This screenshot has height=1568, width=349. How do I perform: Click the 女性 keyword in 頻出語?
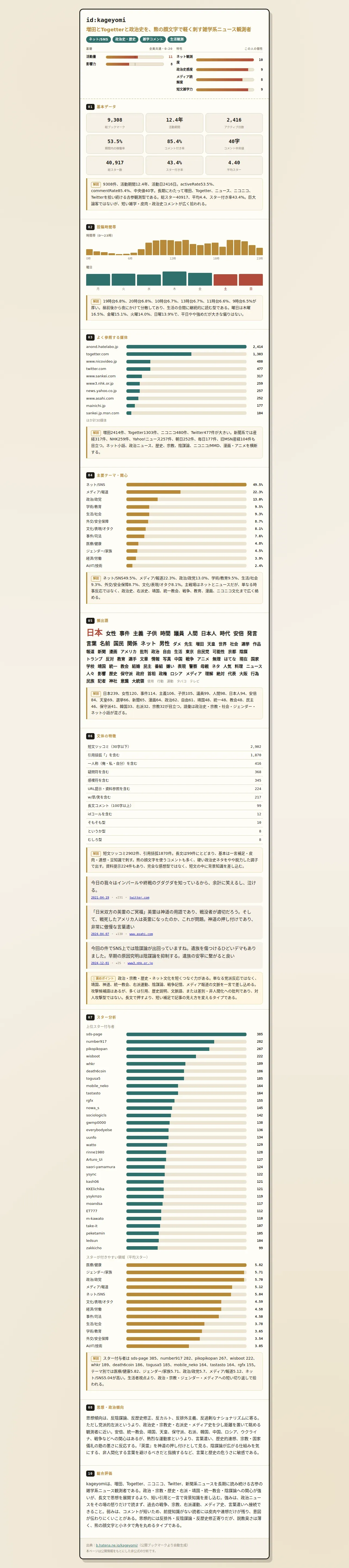111,634
